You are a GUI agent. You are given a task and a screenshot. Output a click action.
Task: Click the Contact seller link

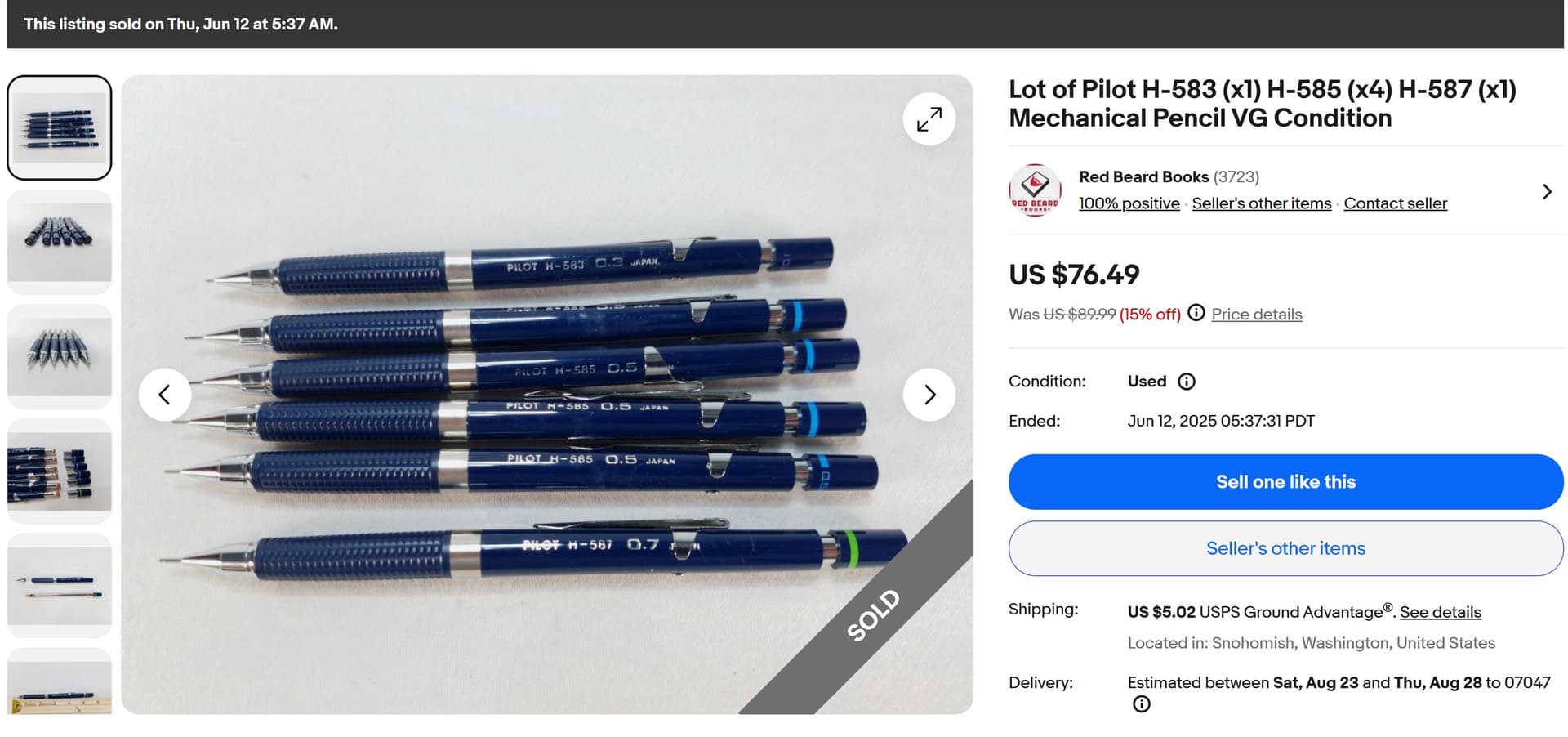pos(1395,203)
